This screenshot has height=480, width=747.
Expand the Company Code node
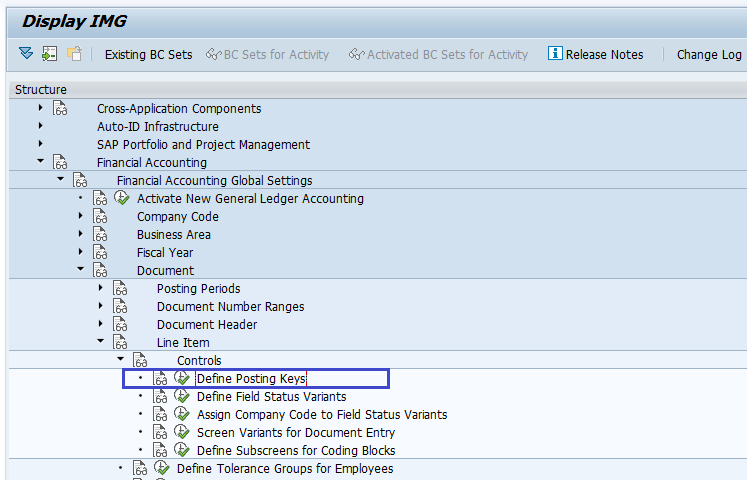click(x=81, y=216)
